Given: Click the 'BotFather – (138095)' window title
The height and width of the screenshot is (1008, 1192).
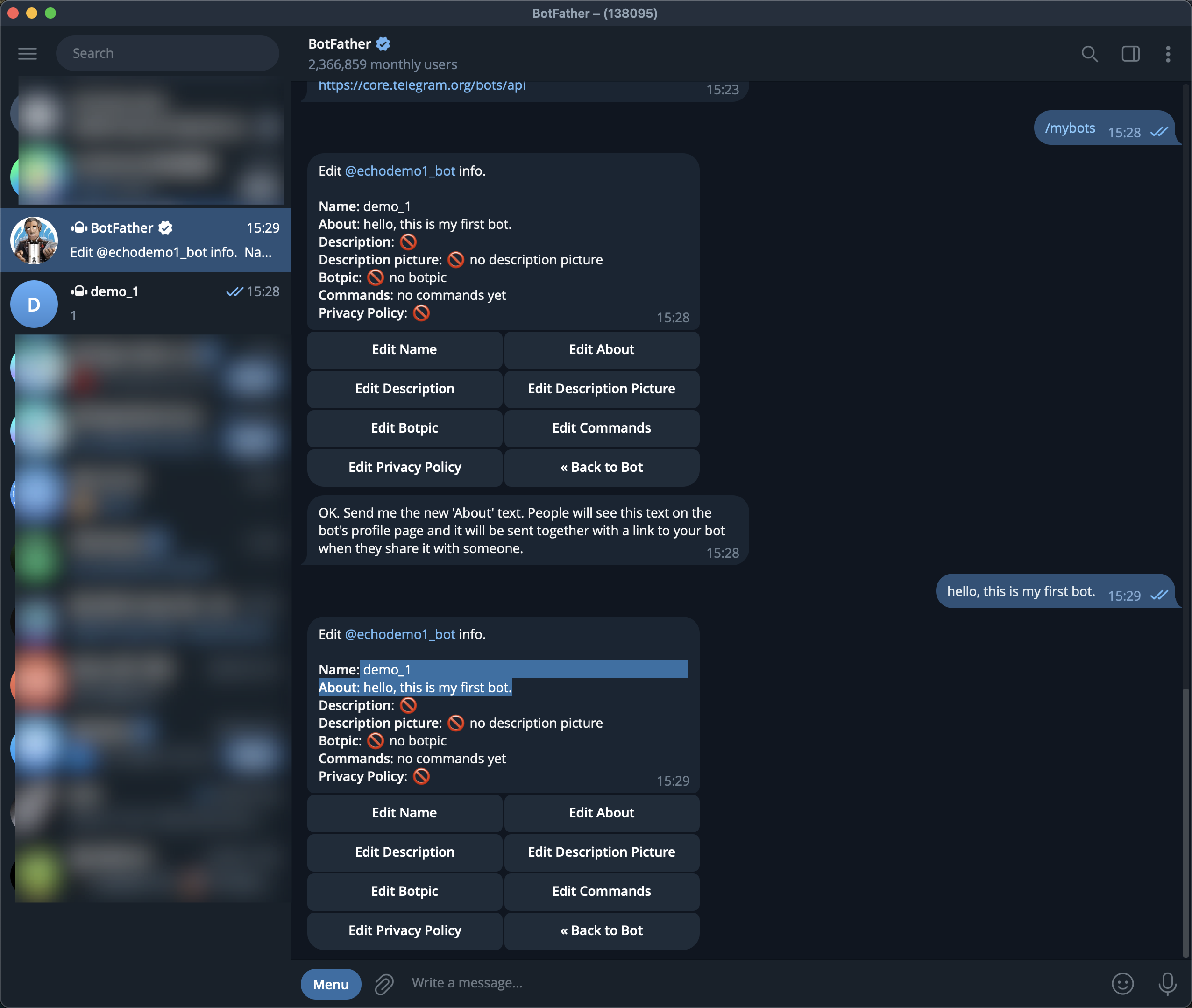Looking at the screenshot, I should click(595, 13).
